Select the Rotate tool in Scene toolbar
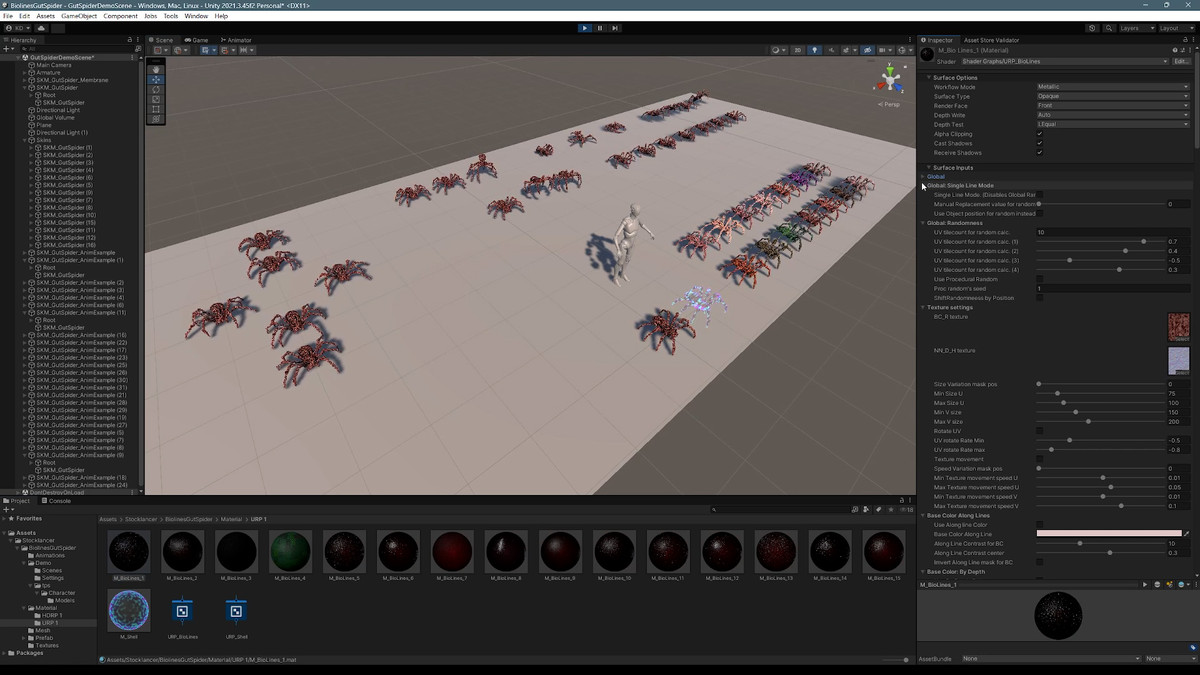1200x675 pixels. (x=156, y=89)
